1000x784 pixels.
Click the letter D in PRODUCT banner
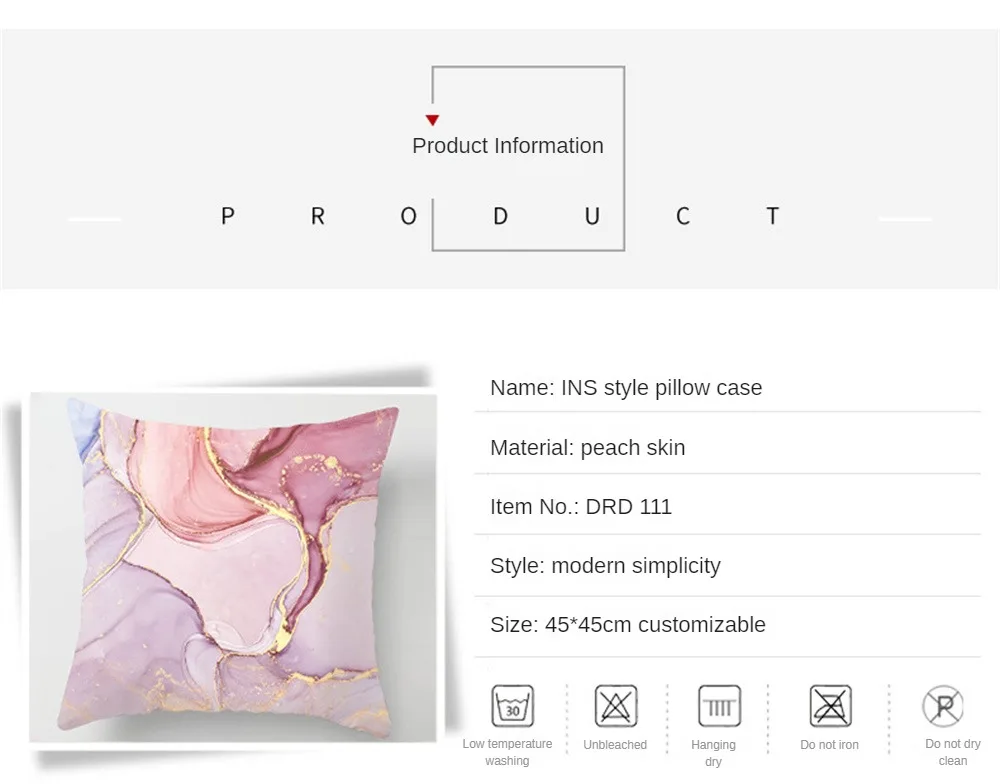pyautogui.click(x=501, y=216)
